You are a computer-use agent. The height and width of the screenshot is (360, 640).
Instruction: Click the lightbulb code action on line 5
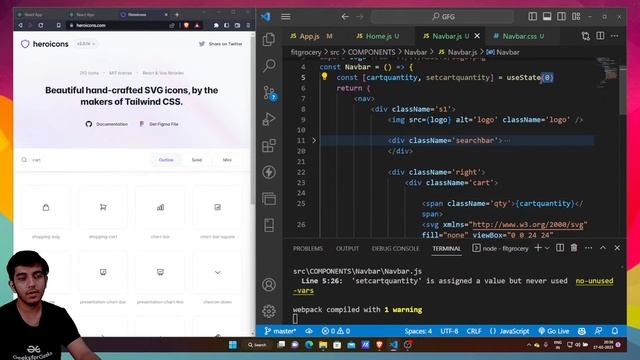click(x=324, y=76)
